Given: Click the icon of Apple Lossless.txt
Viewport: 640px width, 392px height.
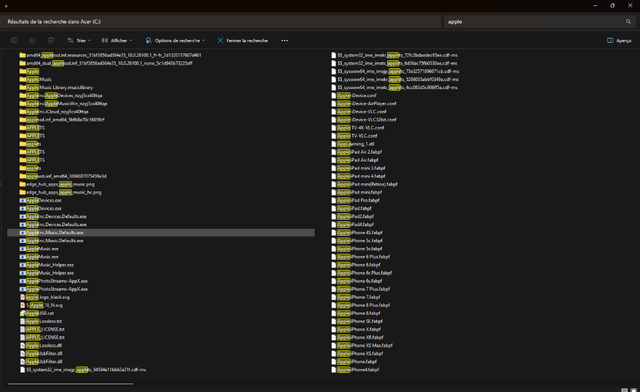Looking at the screenshot, I should tap(22, 321).
